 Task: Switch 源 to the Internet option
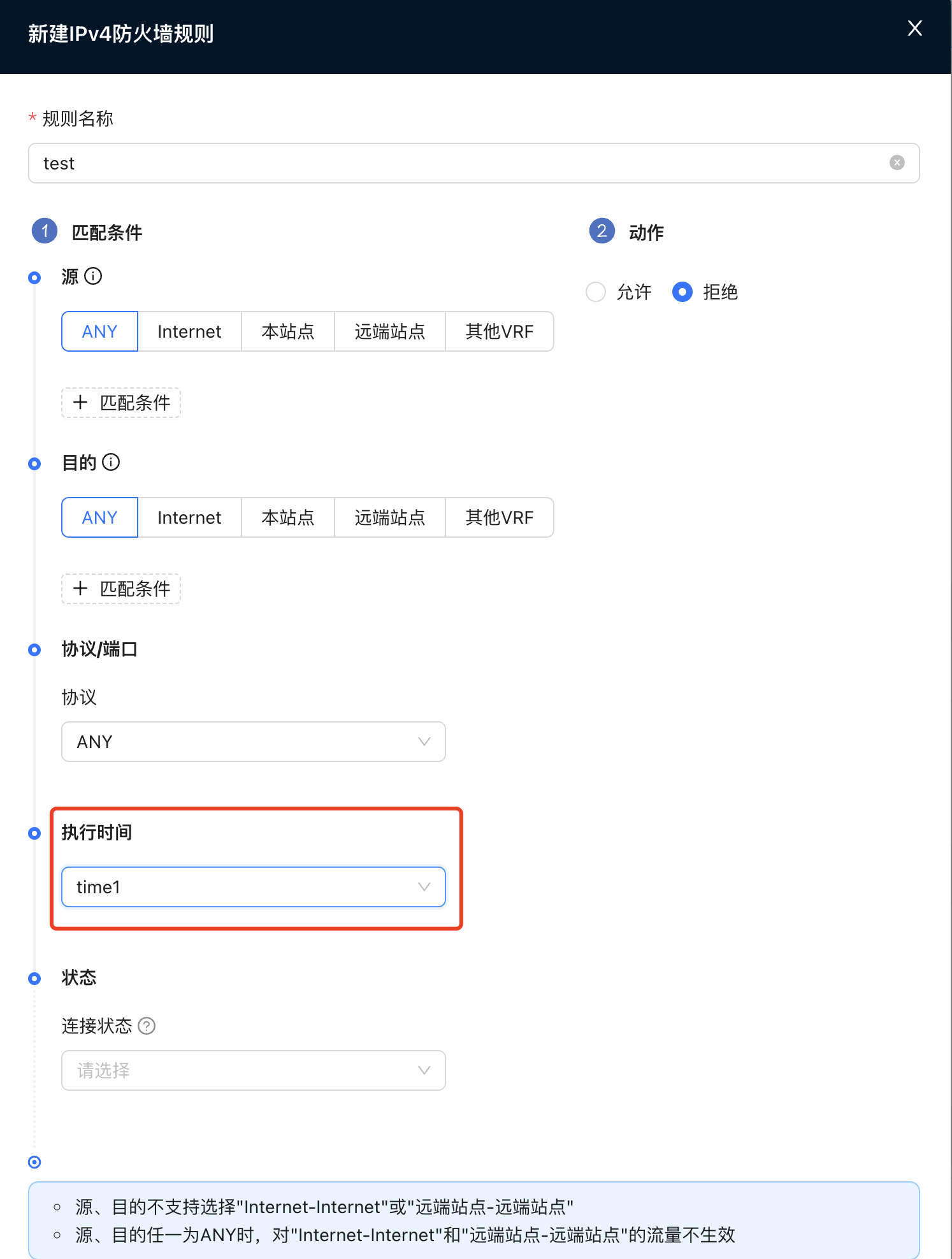(189, 331)
